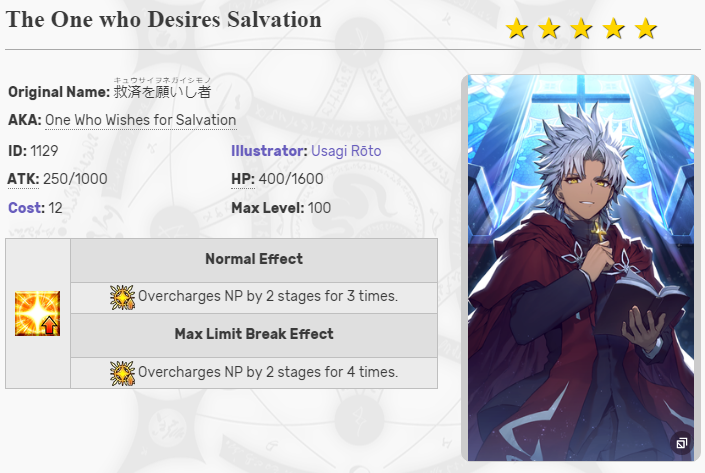Click the fifth gold rarity star
Screen dimensions: 705x473
pos(646,28)
